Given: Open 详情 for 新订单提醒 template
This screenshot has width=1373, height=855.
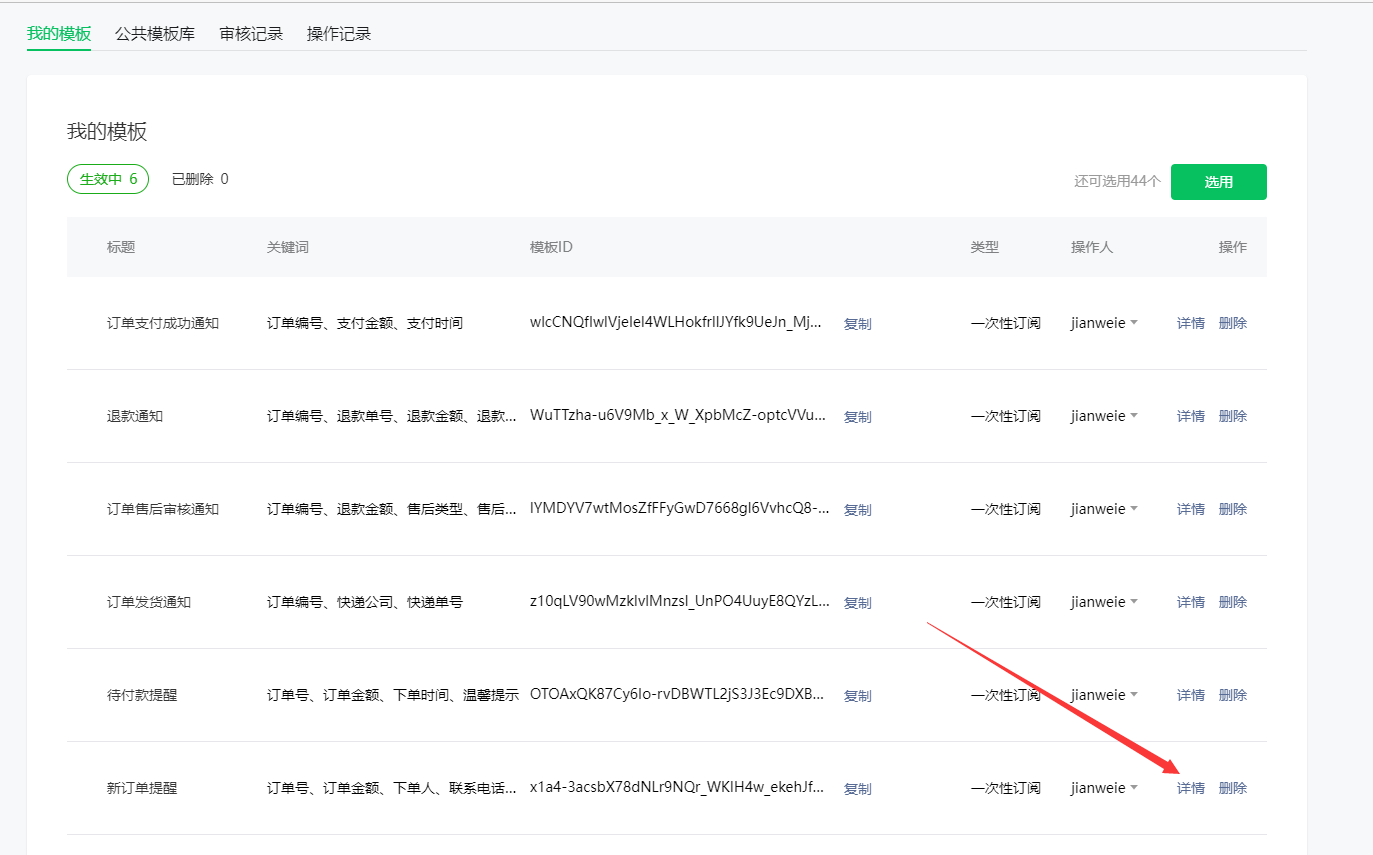Looking at the screenshot, I should (x=1190, y=788).
